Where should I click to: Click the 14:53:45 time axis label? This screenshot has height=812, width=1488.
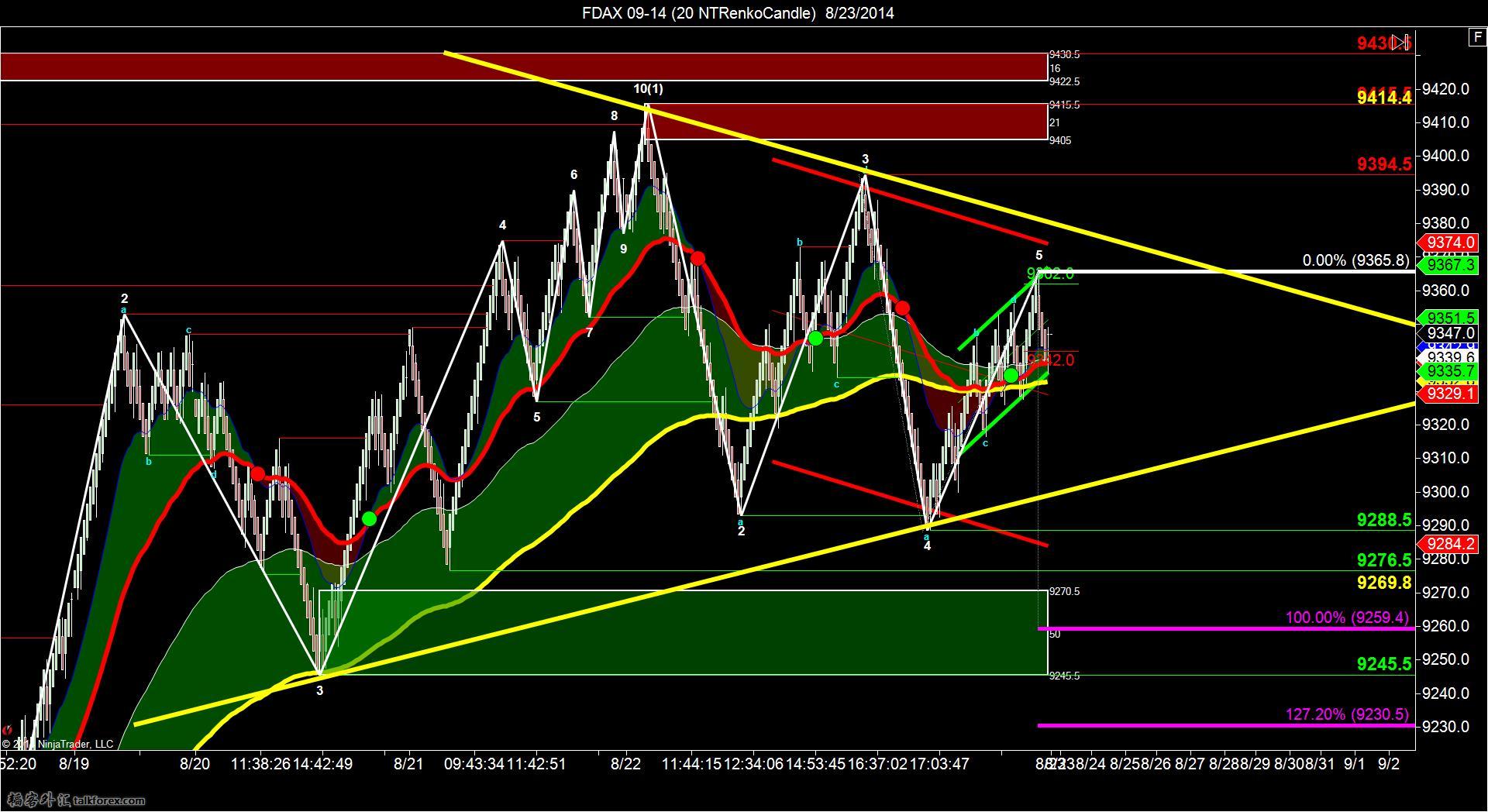(x=815, y=764)
